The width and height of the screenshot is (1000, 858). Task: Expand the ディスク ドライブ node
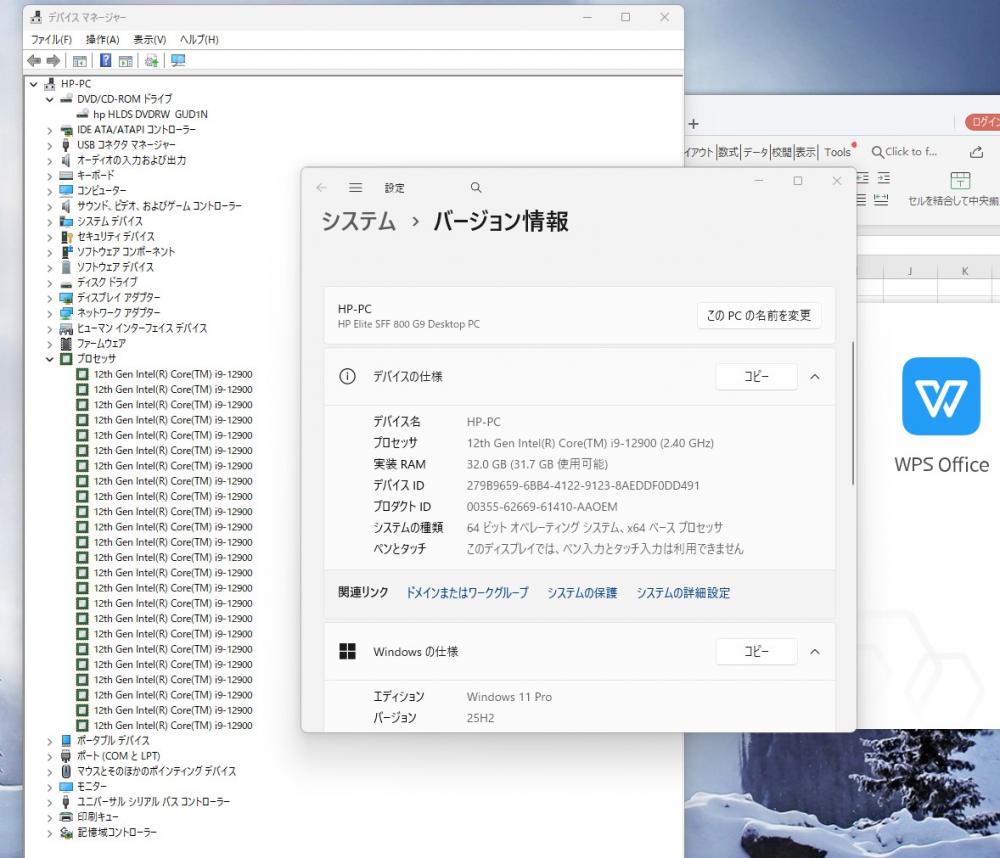click(50, 283)
